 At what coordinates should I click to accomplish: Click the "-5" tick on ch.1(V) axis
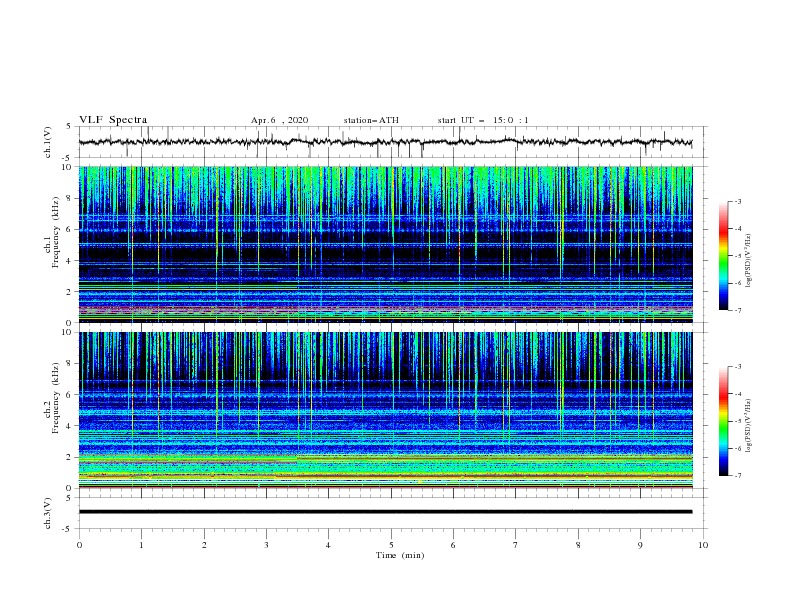(x=68, y=158)
